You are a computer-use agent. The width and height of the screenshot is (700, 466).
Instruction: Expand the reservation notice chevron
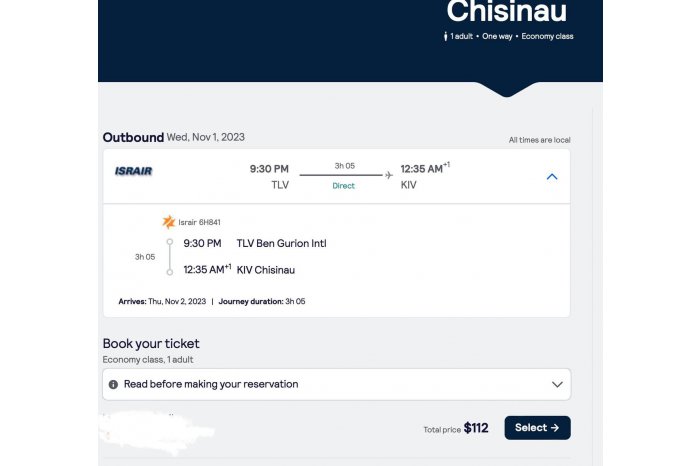click(x=557, y=384)
